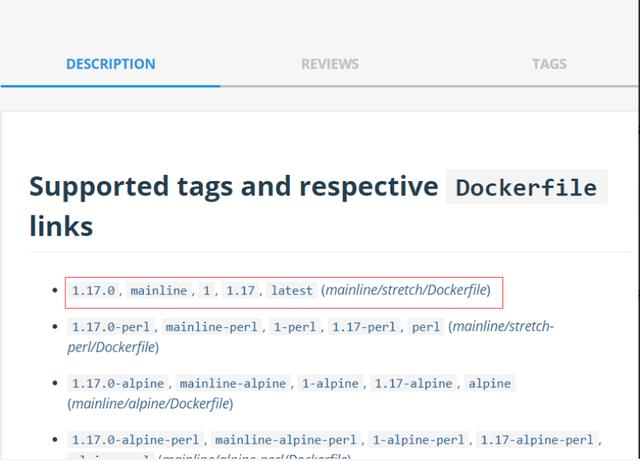Image resolution: width=640 pixels, height=461 pixels.
Task: Select the Description tab
Action: [x=110, y=64]
